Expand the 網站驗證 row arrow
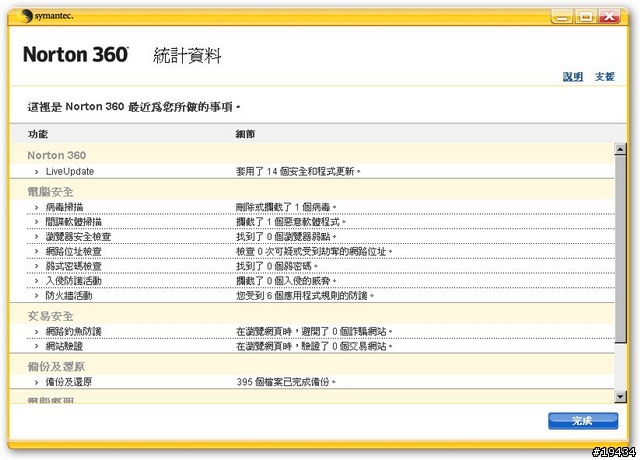Viewport: 640px width, 460px height. (x=36, y=347)
